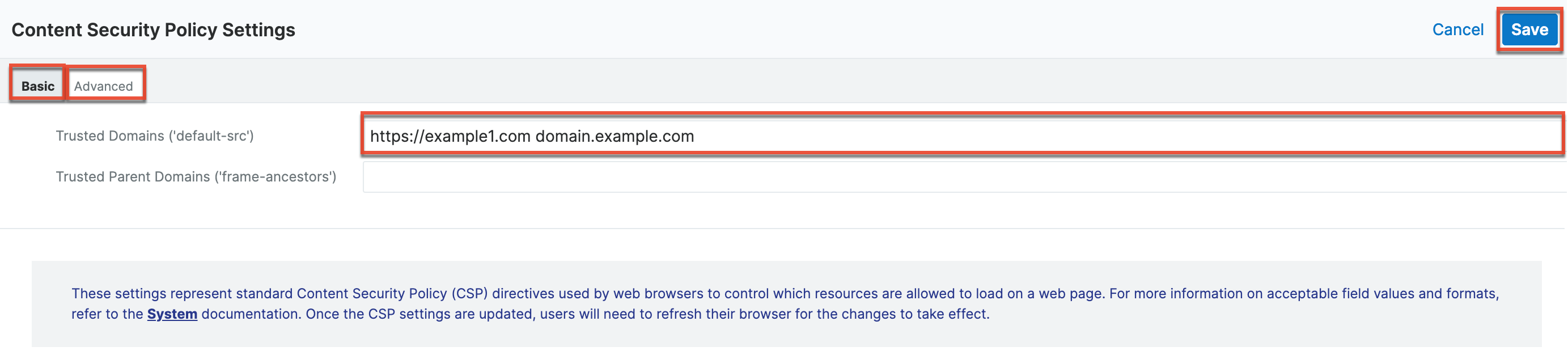This screenshot has height=355, width=1568.
Task: Click the first line of the info message
Action: click(784, 294)
